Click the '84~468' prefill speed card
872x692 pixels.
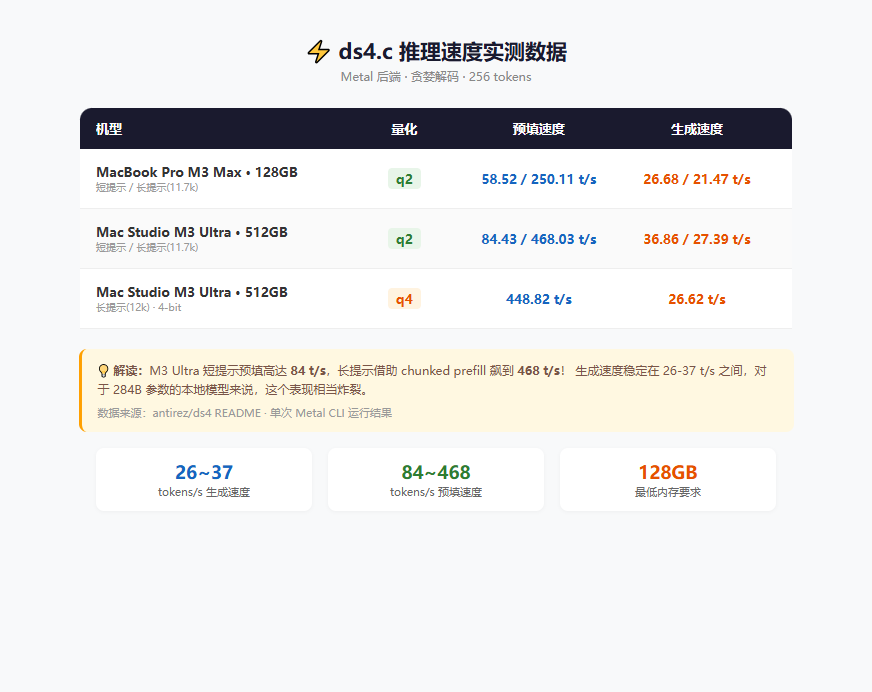(x=436, y=480)
